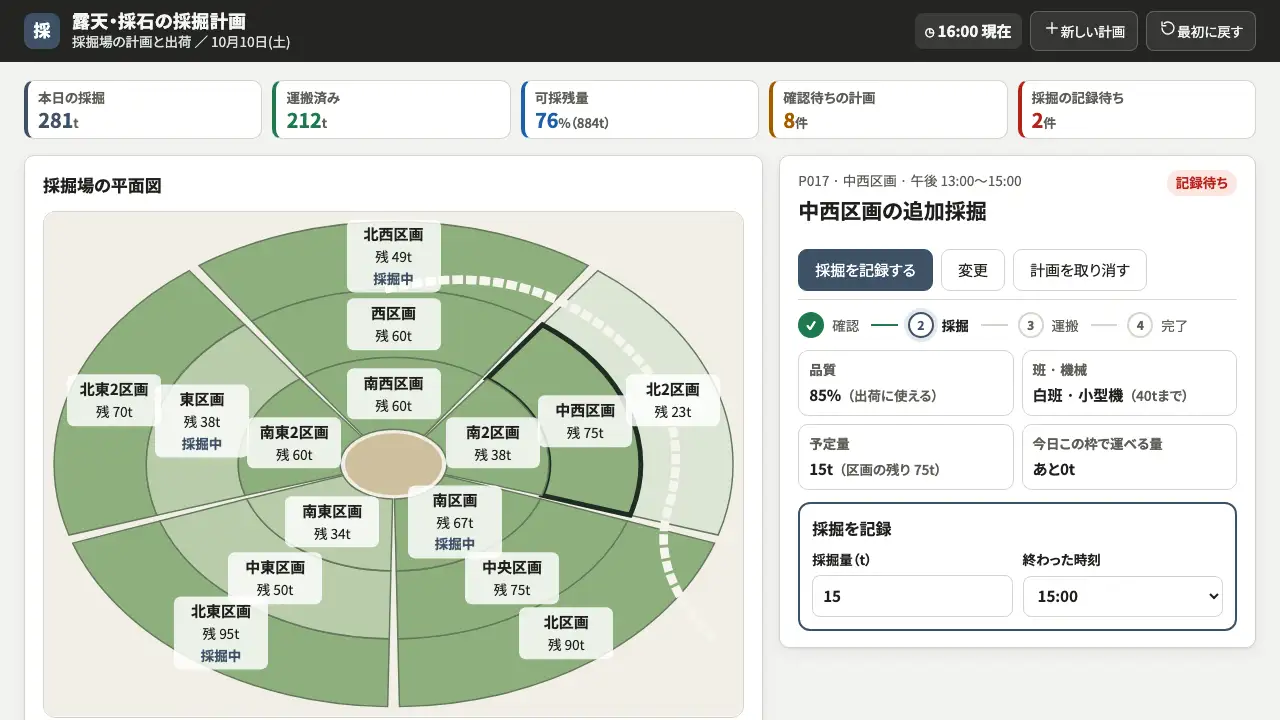The width and height of the screenshot is (1280, 720).
Task: Reset with the 最初に戻す button
Action: pos(1201,31)
